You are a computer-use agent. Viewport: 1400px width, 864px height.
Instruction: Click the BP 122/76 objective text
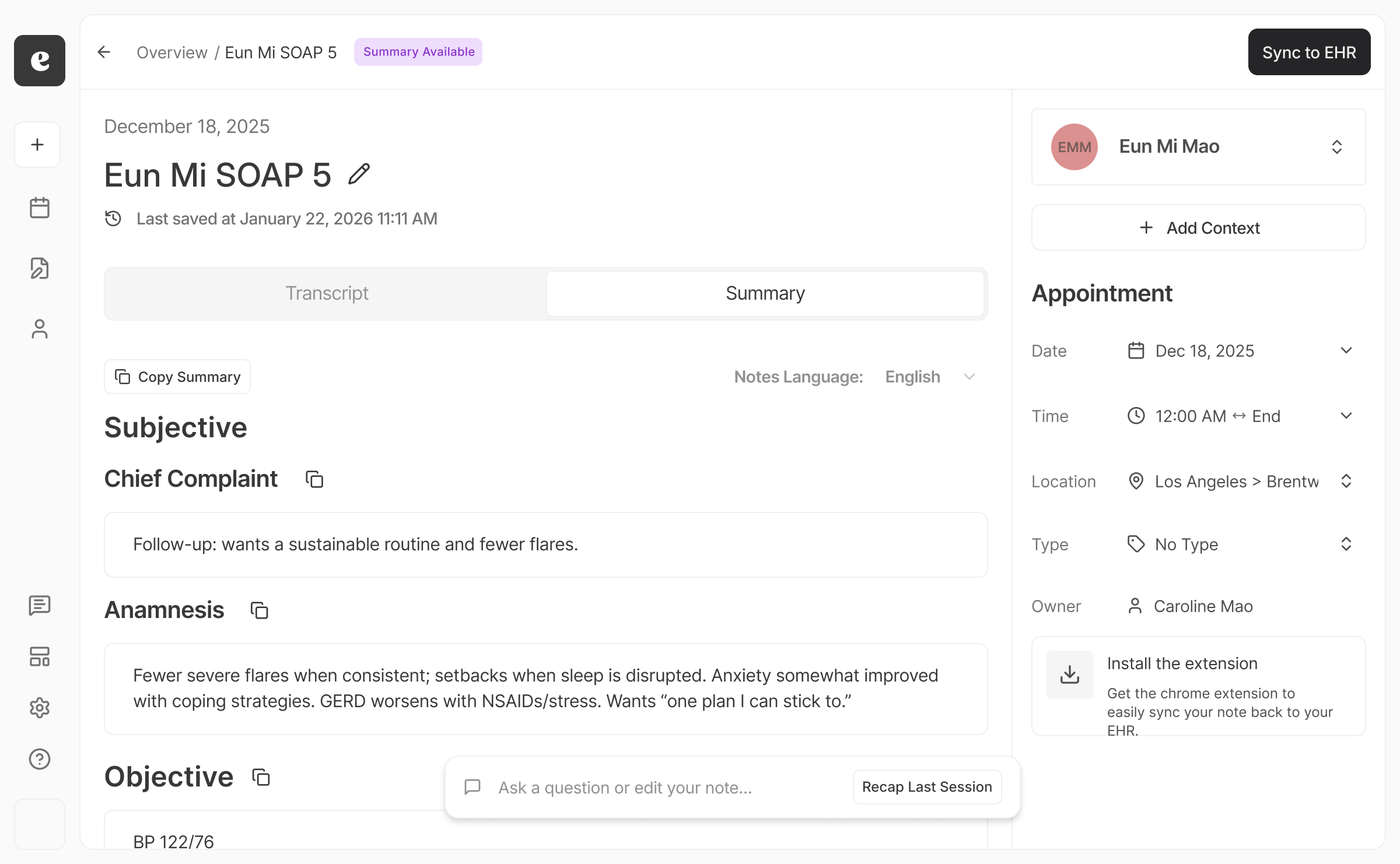173,841
